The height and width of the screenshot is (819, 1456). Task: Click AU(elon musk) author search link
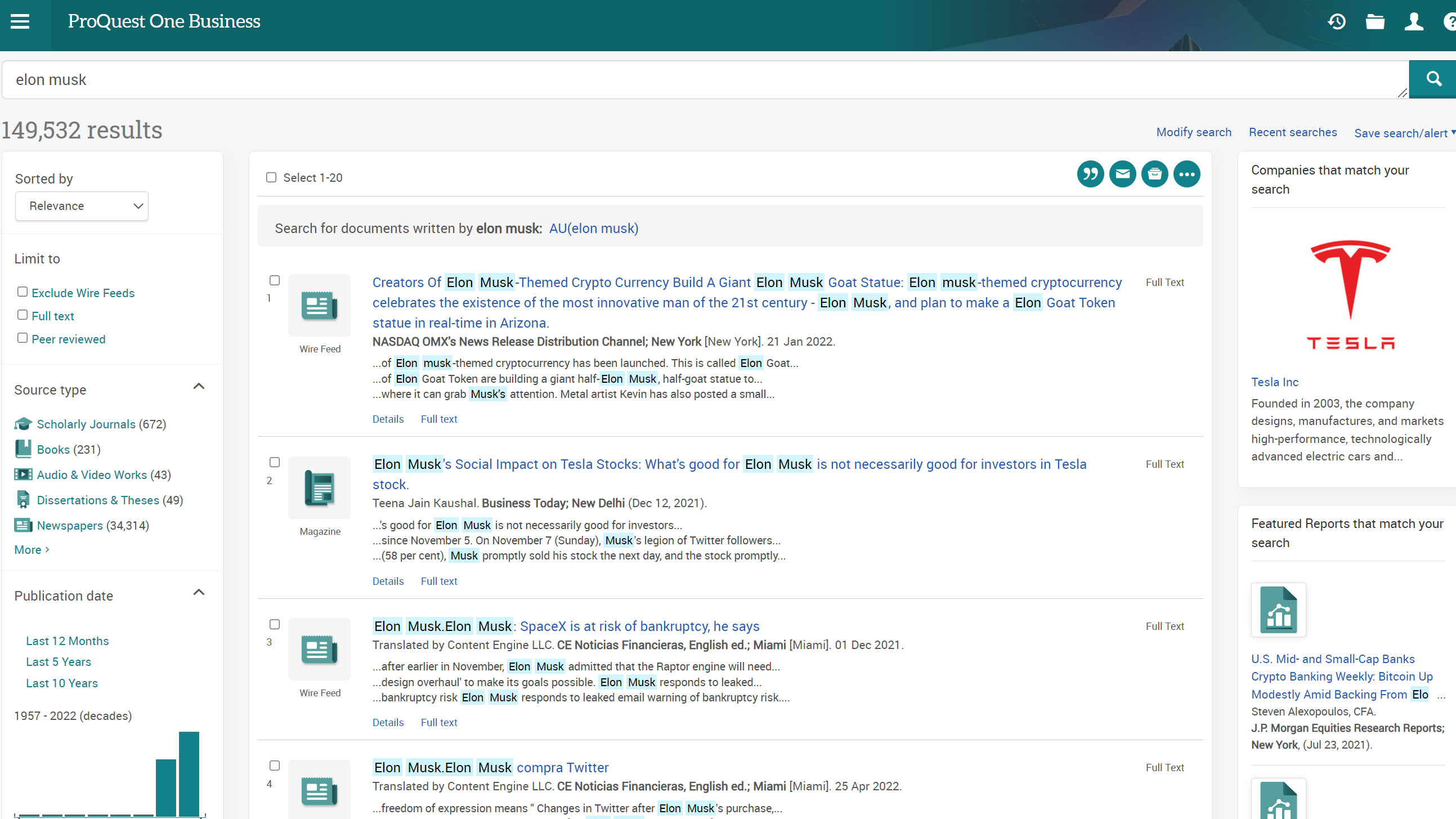pos(593,229)
